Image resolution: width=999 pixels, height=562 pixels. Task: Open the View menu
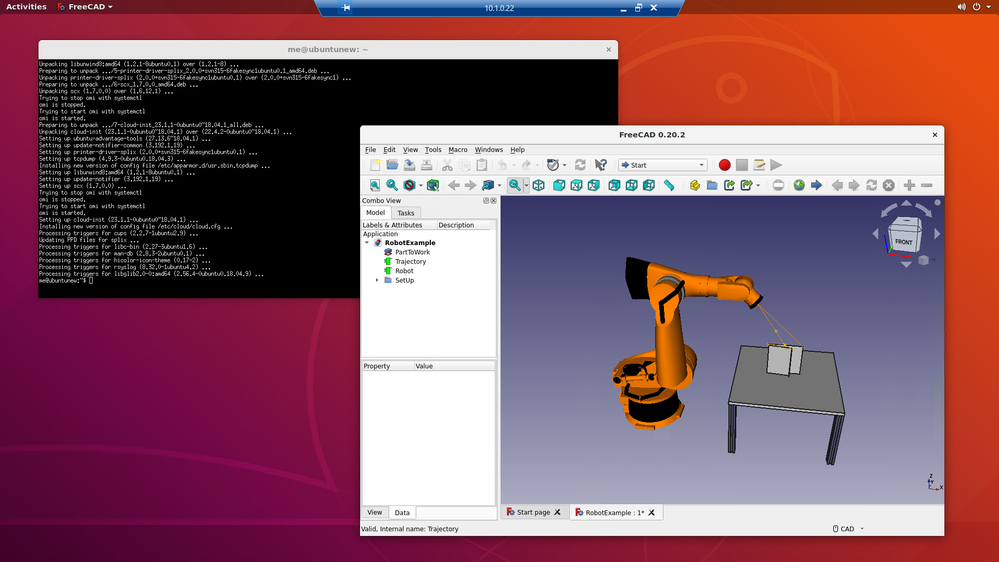pyautogui.click(x=410, y=150)
